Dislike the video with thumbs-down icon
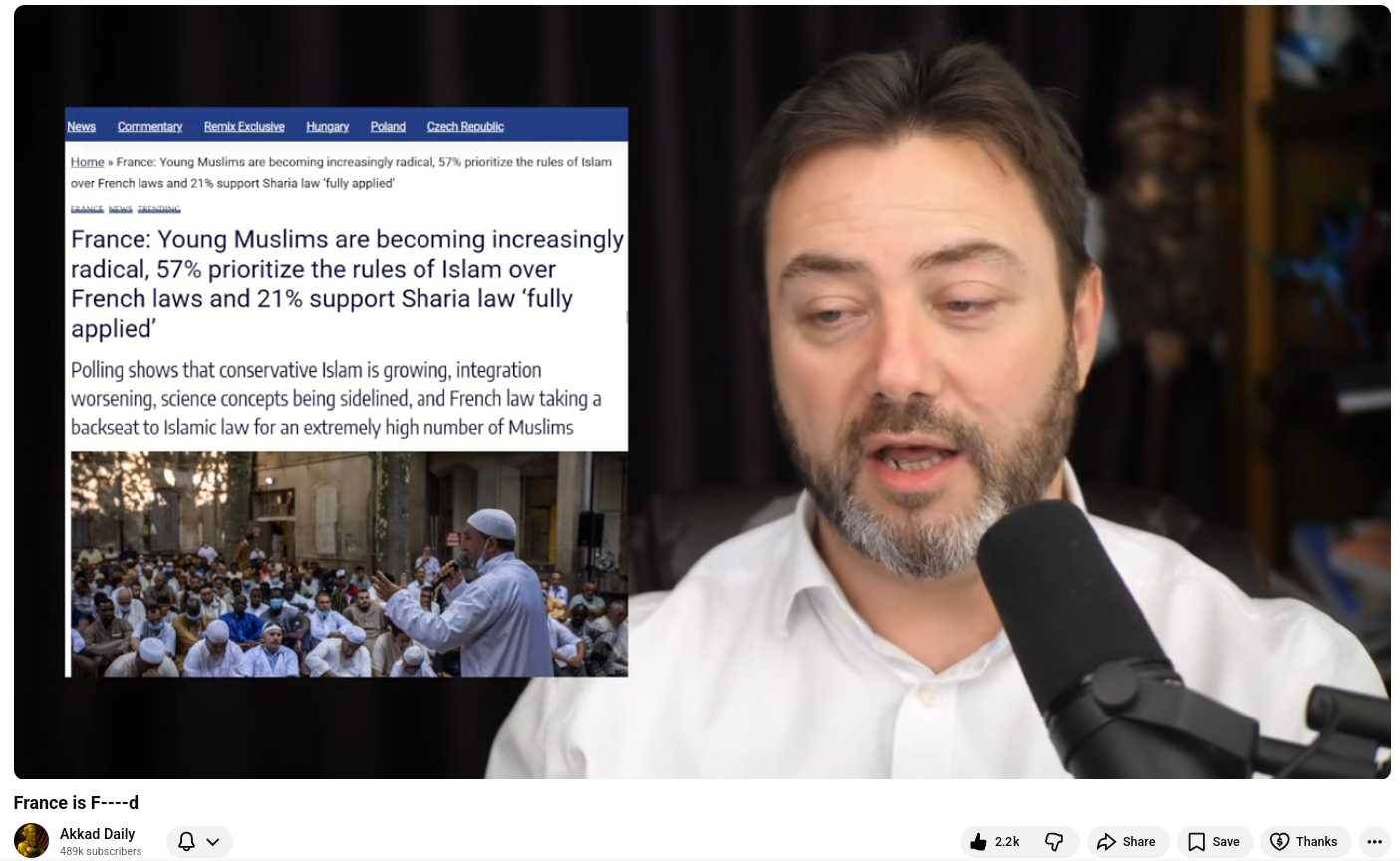1400x861 pixels. [x=1054, y=842]
